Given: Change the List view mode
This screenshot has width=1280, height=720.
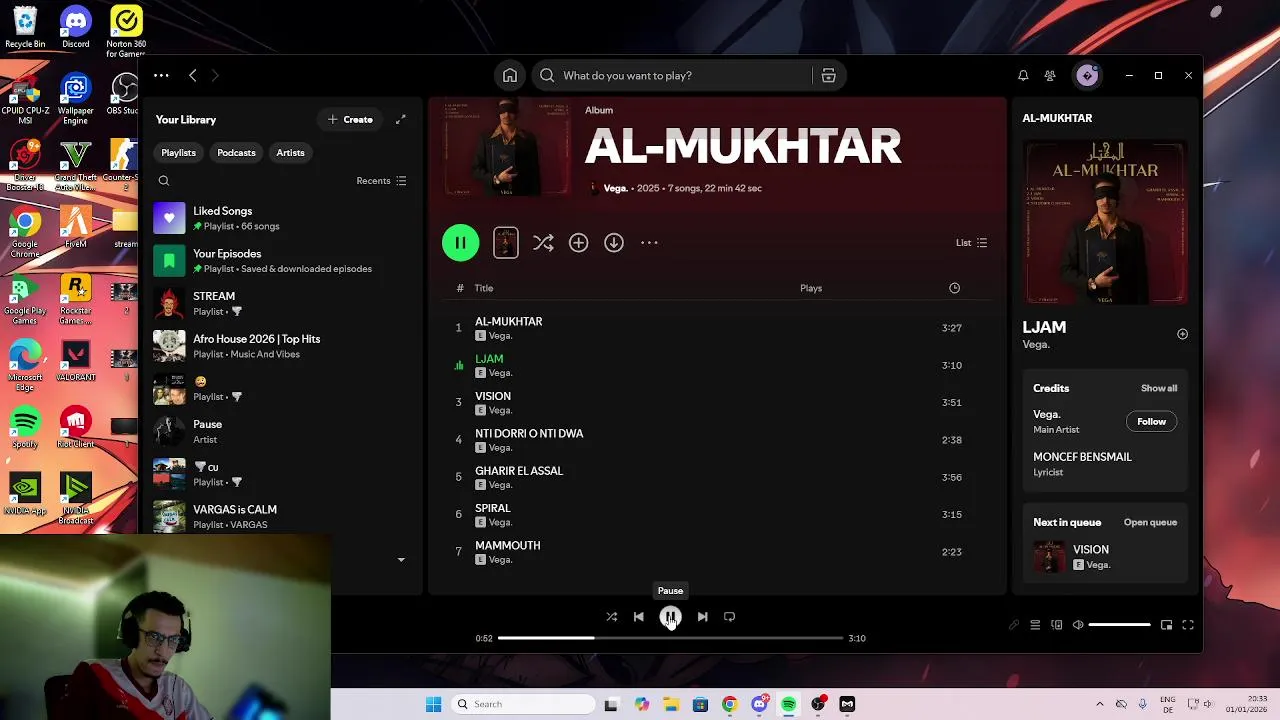Looking at the screenshot, I should (971, 243).
